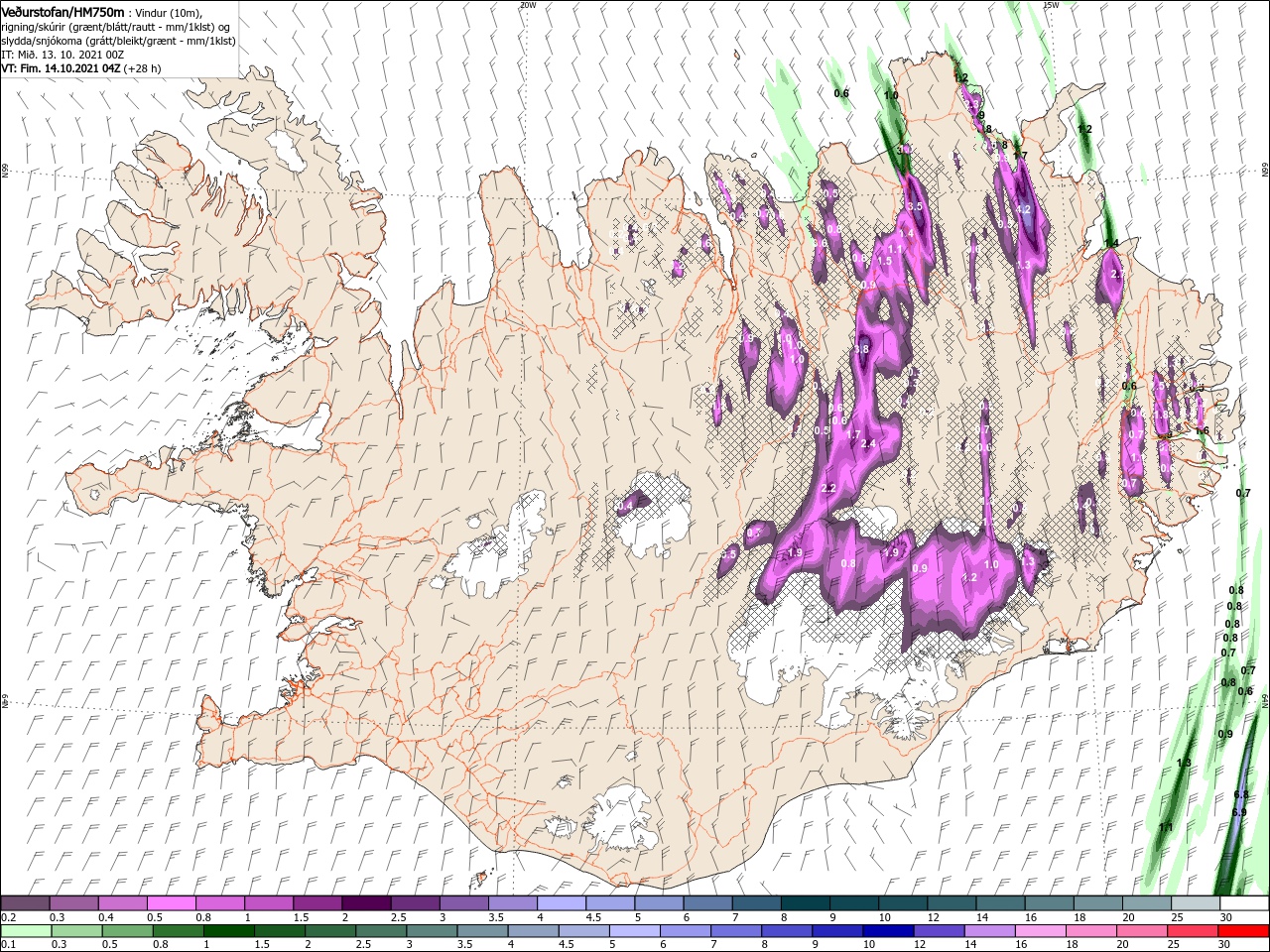
Task: Select the bottom legend swatch starting at 14
Action: pos(988,931)
